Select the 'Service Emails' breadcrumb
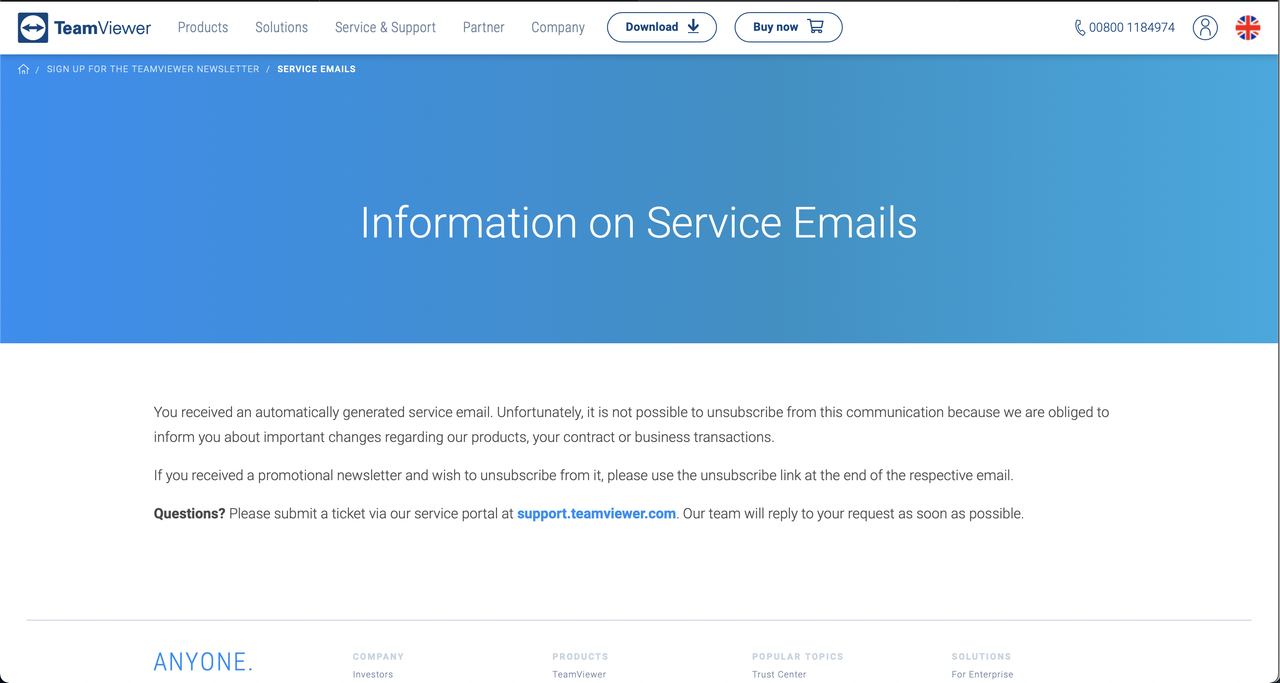The image size is (1280, 683). click(x=316, y=69)
